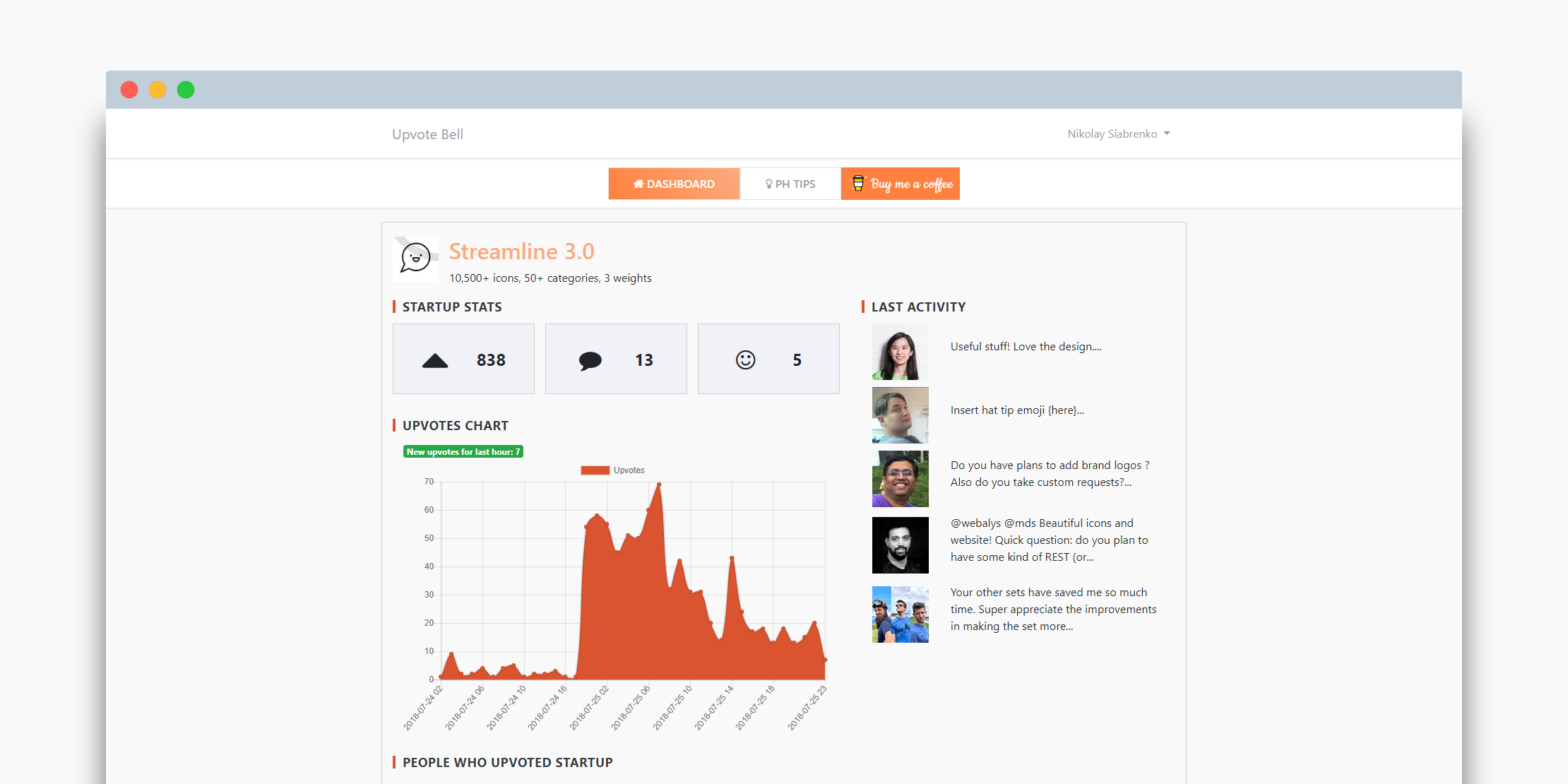Click the coffee cup icon

pyautogui.click(x=858, y=184)
